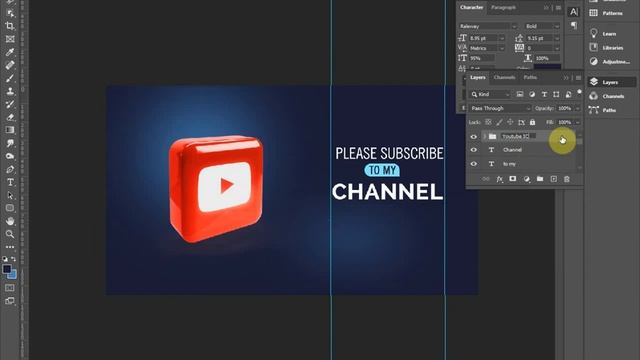
Task: Open the Opacity slider dropdown
Action: point(577,108)
